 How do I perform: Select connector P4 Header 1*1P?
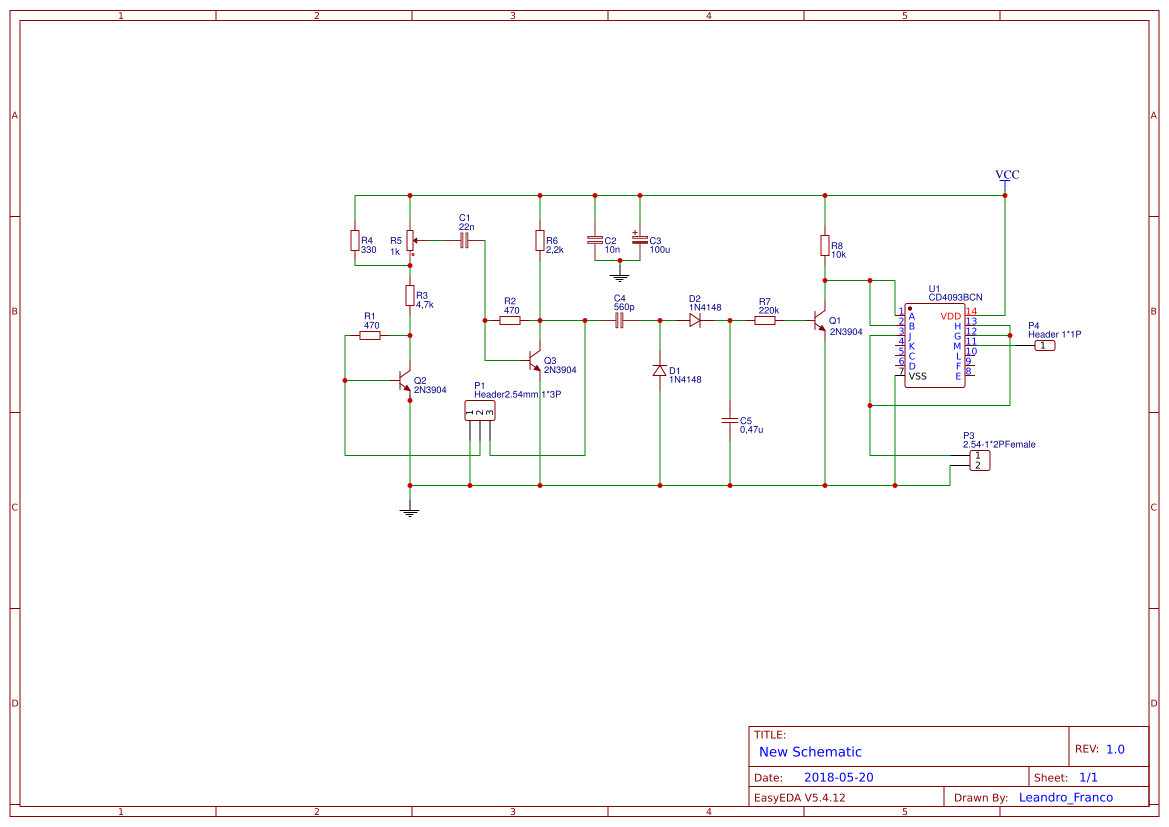pyautogui.click(x=1043, y=345)
